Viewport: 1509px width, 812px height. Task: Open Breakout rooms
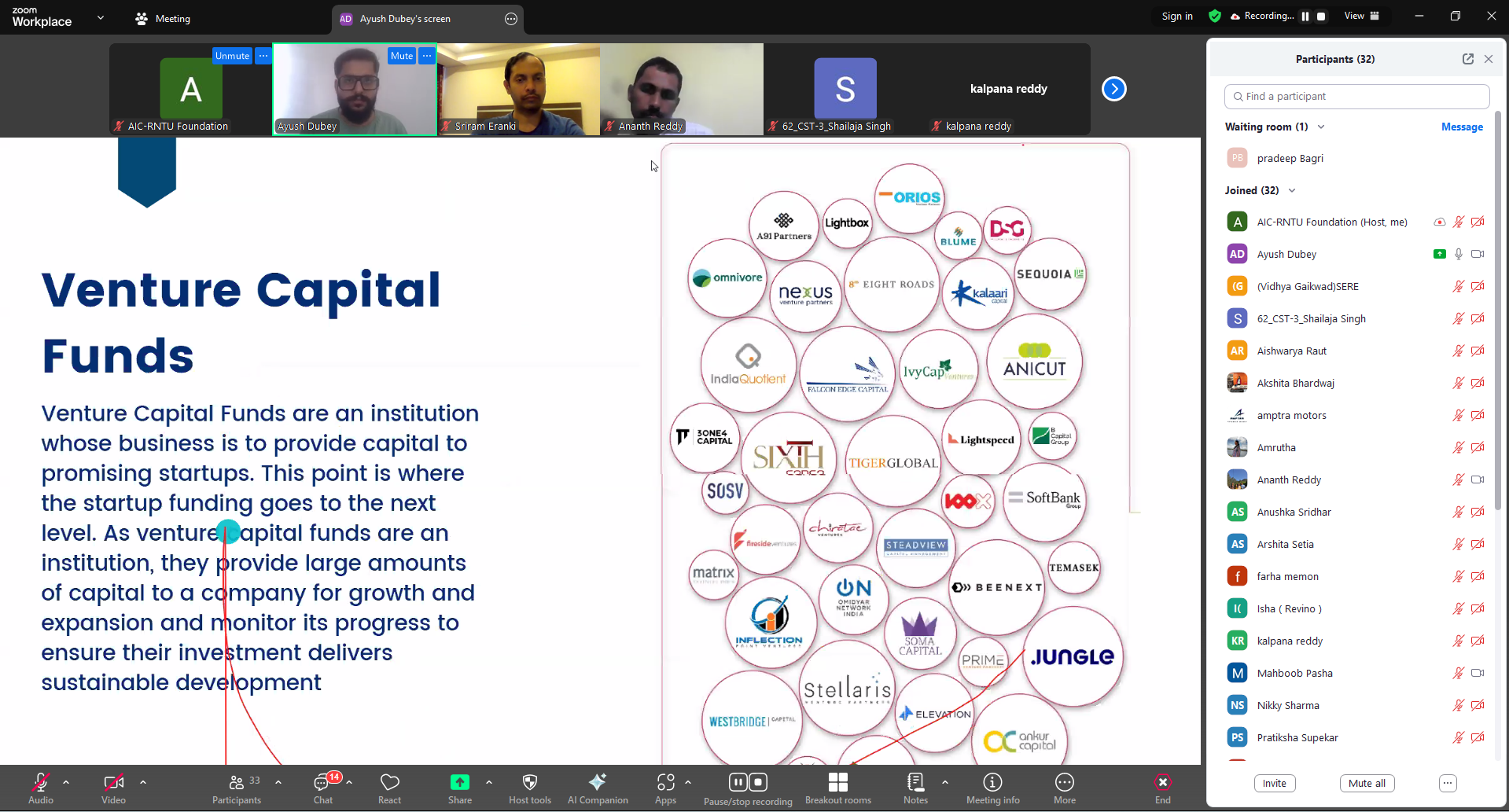[x=838, y=788]
